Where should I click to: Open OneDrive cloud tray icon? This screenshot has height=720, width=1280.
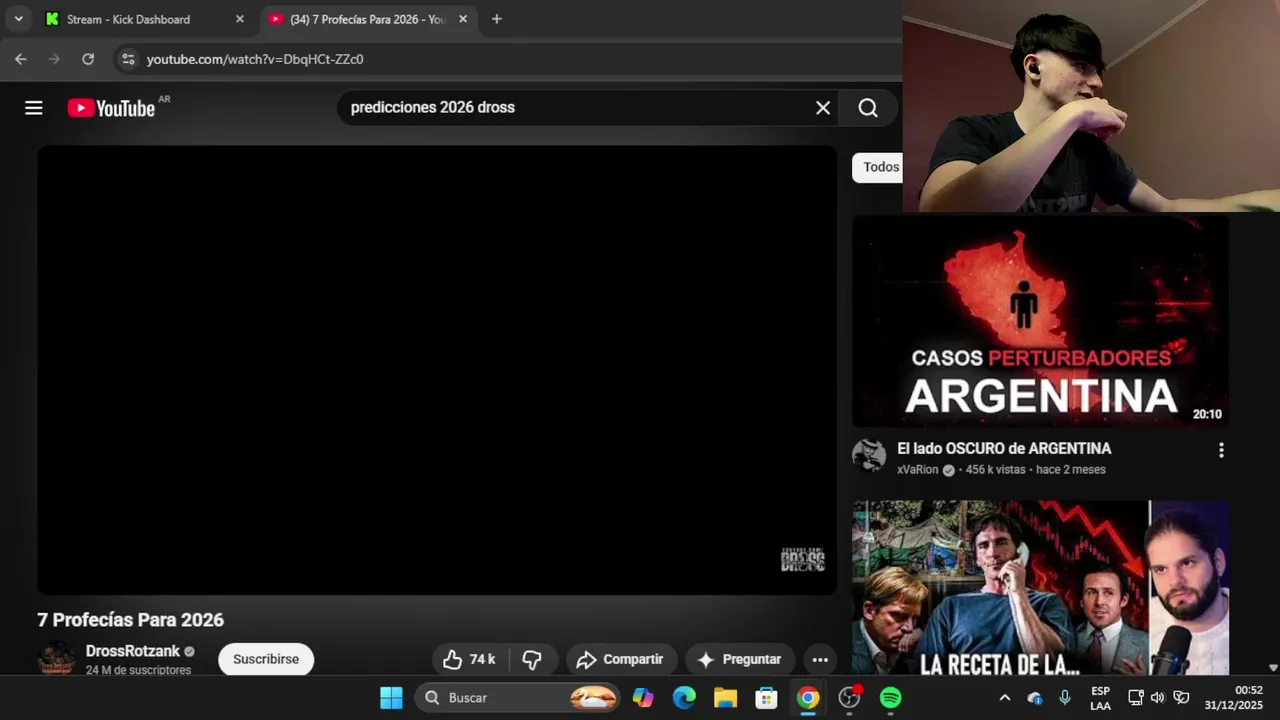tap(1035, 697)
